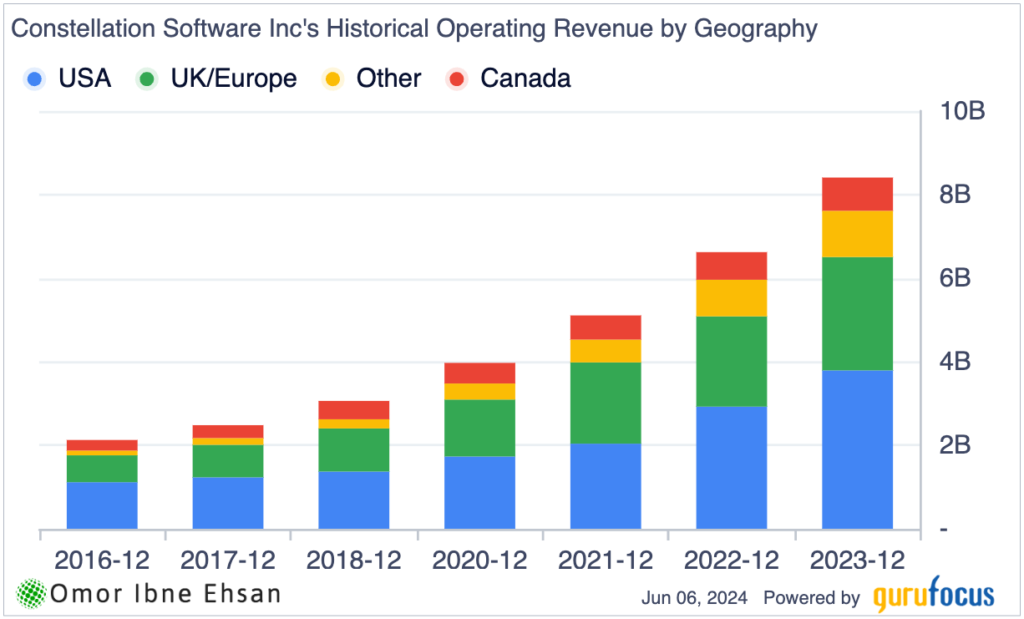Toggle the Other series via yellow legend dot
The image size is (1024, 619).
335,79
